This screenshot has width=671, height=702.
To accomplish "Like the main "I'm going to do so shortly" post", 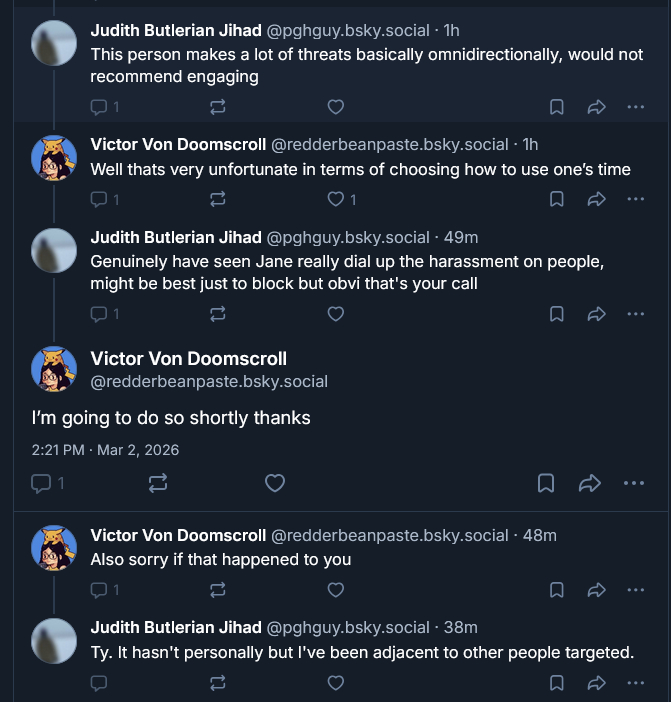I will 275,484.
